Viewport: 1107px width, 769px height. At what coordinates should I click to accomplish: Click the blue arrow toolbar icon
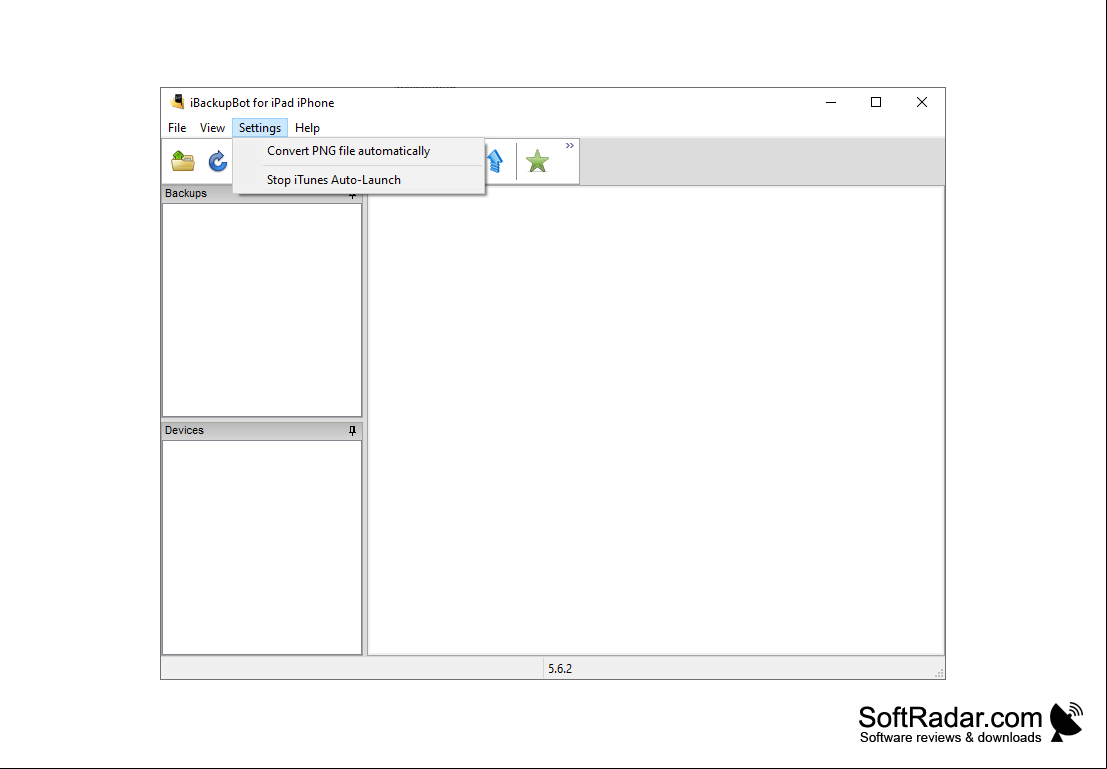[x=496, y=161]
